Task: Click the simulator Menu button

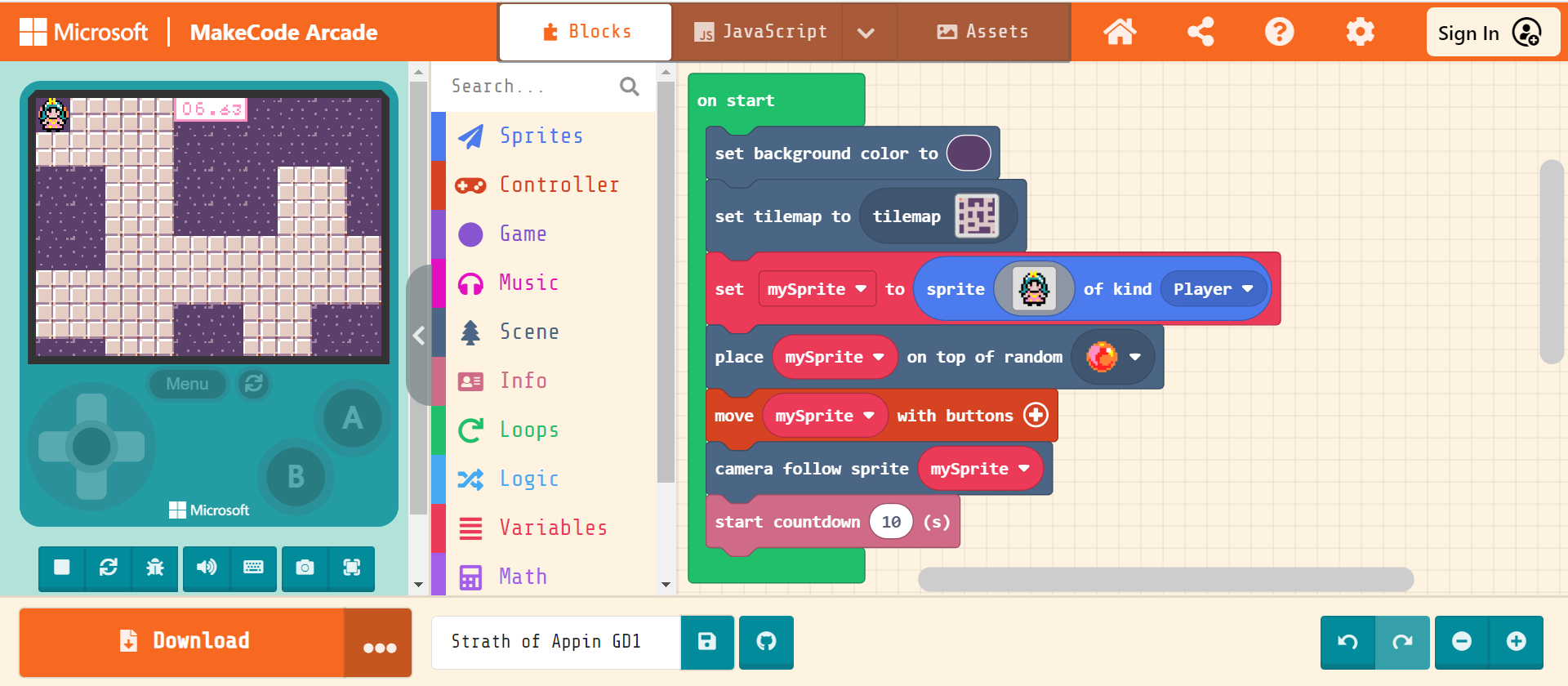Action: coord(187,384)
